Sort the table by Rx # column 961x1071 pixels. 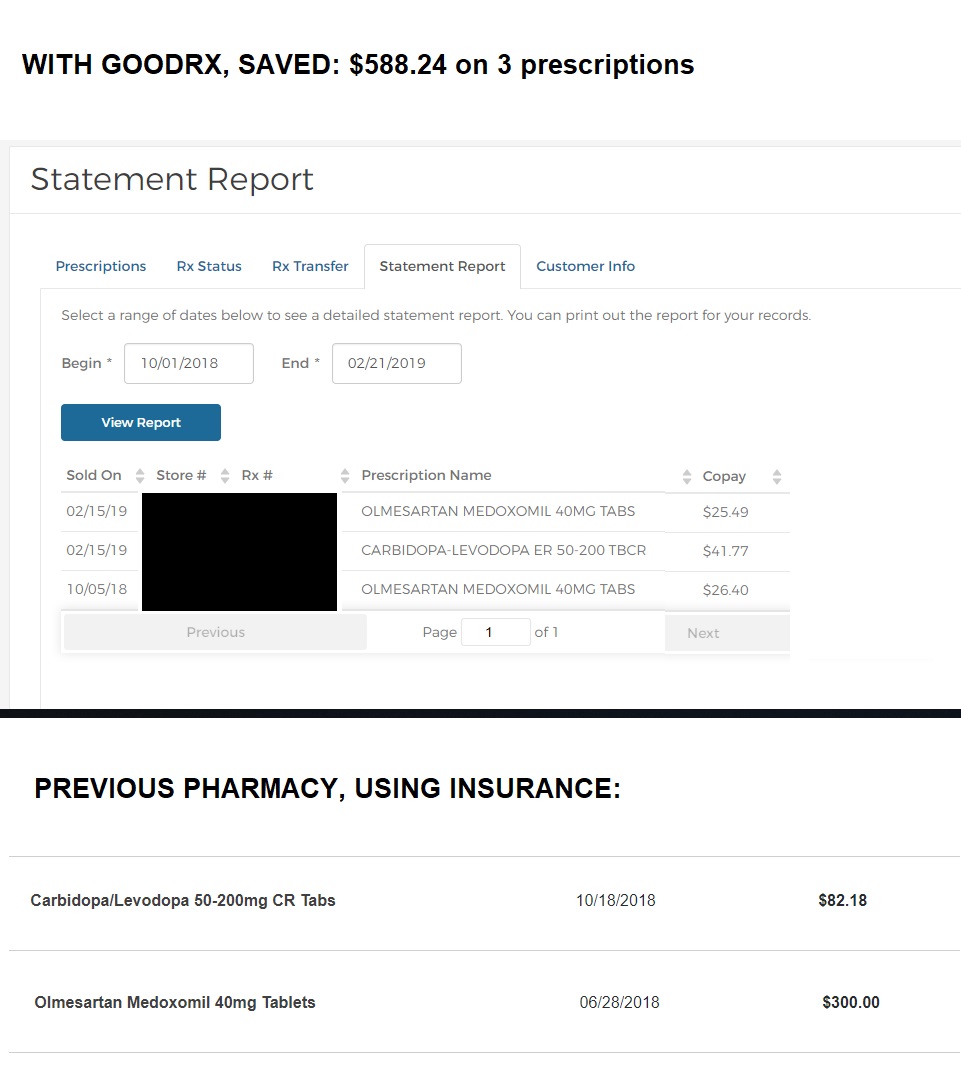pyautogui.click(x=344, y=476)
